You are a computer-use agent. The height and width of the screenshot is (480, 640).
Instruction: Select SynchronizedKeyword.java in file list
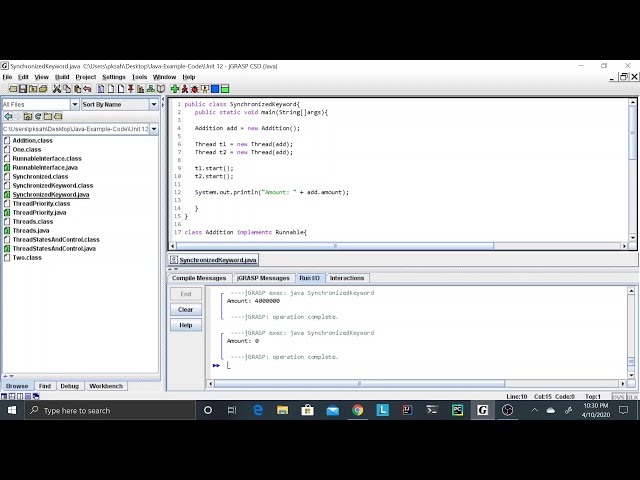[x=51, y=195]
